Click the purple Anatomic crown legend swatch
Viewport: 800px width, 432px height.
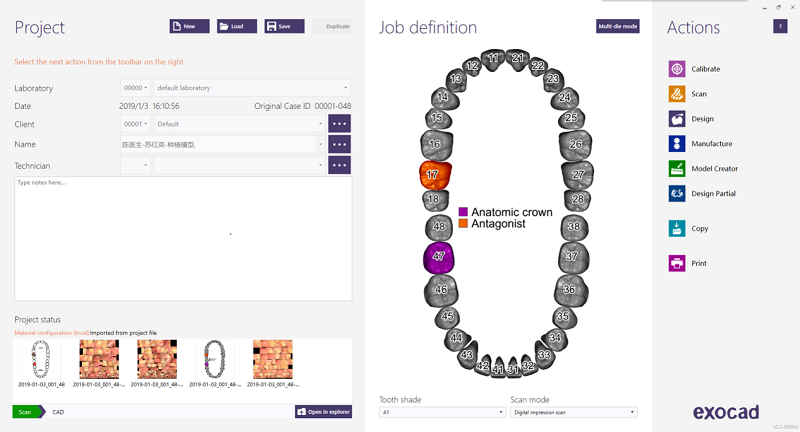point(464,213)
